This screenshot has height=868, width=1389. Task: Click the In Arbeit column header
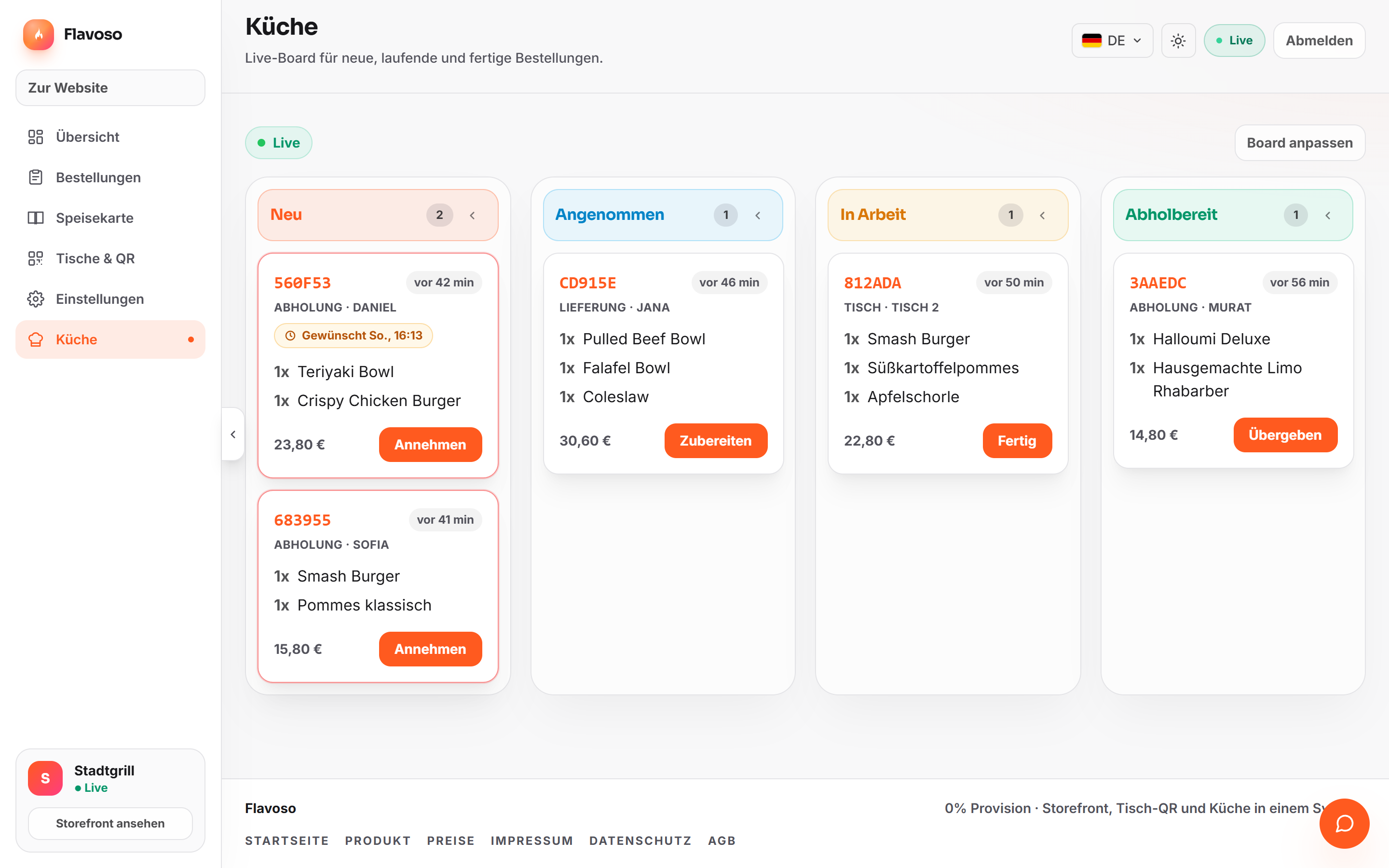pos(948,215)
